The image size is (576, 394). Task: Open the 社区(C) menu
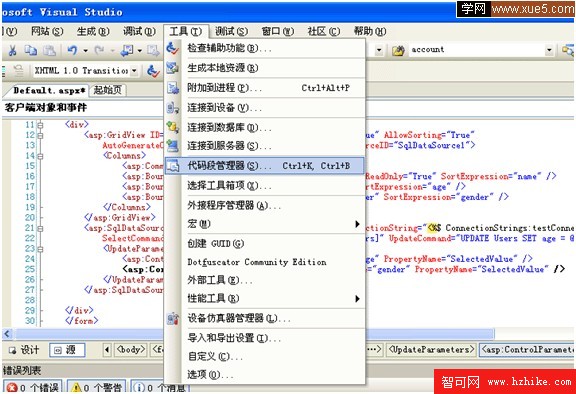[323, 32]
